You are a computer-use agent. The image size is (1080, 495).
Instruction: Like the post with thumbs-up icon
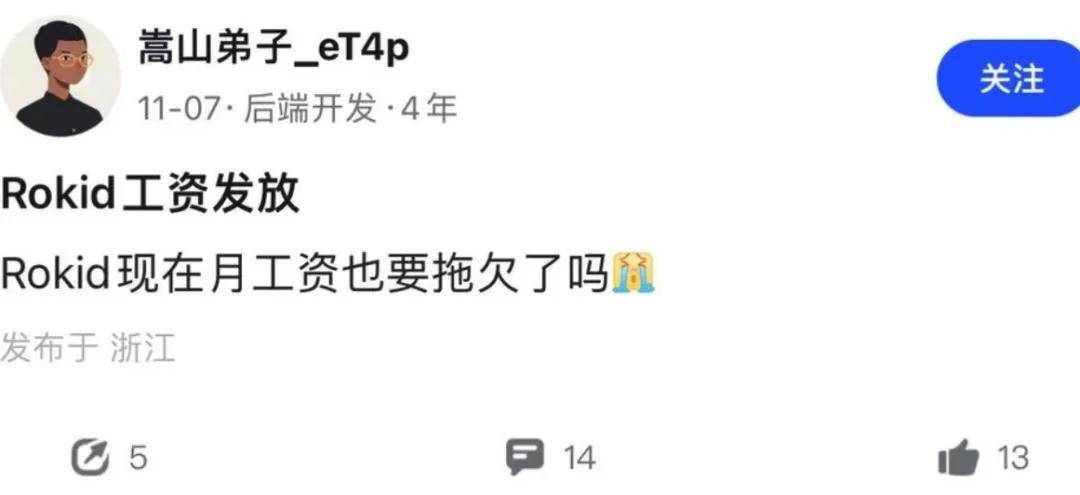(x=958, y=457)
